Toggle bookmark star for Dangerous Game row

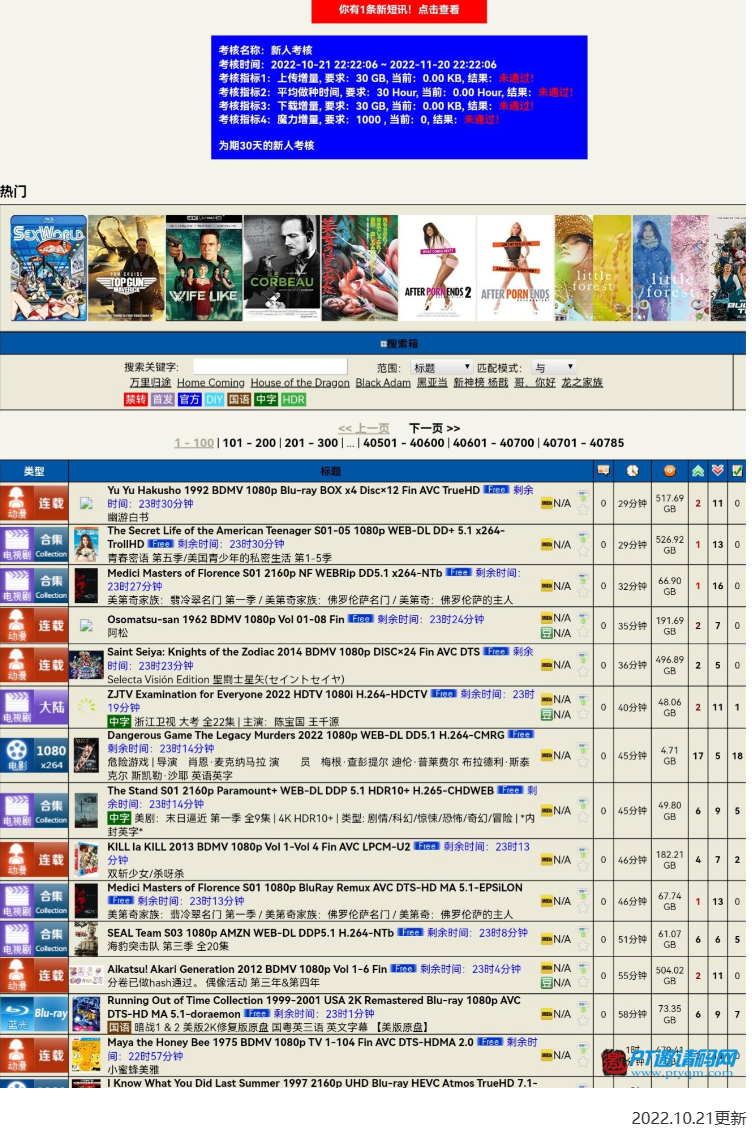583,762
